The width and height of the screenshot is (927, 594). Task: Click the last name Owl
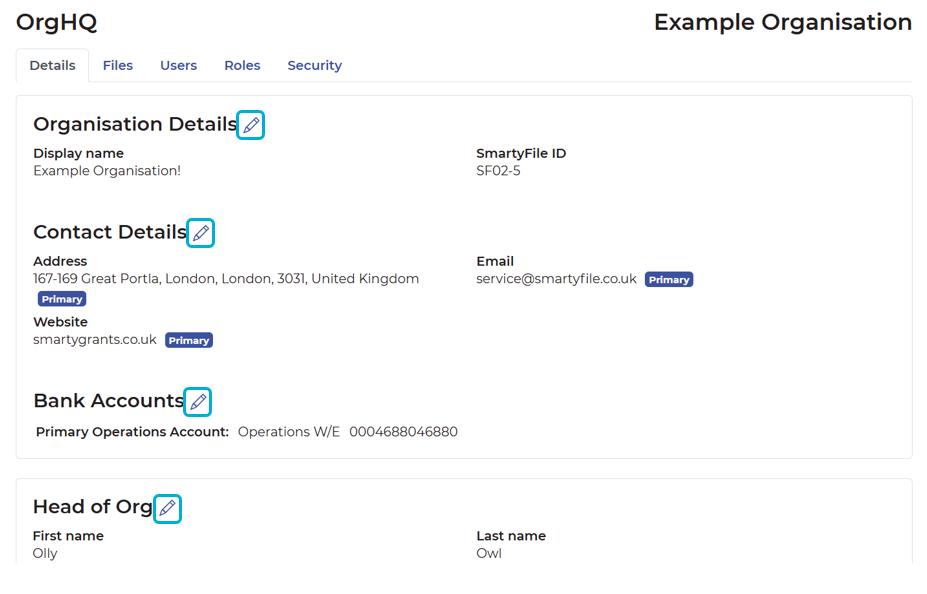pyautogui.click(x=488, y=552)
